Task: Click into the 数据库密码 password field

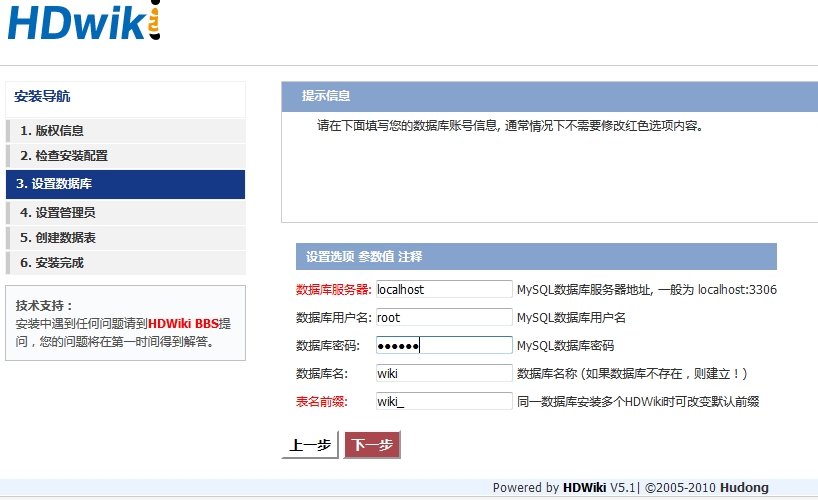Action: (x=443, y=345)
